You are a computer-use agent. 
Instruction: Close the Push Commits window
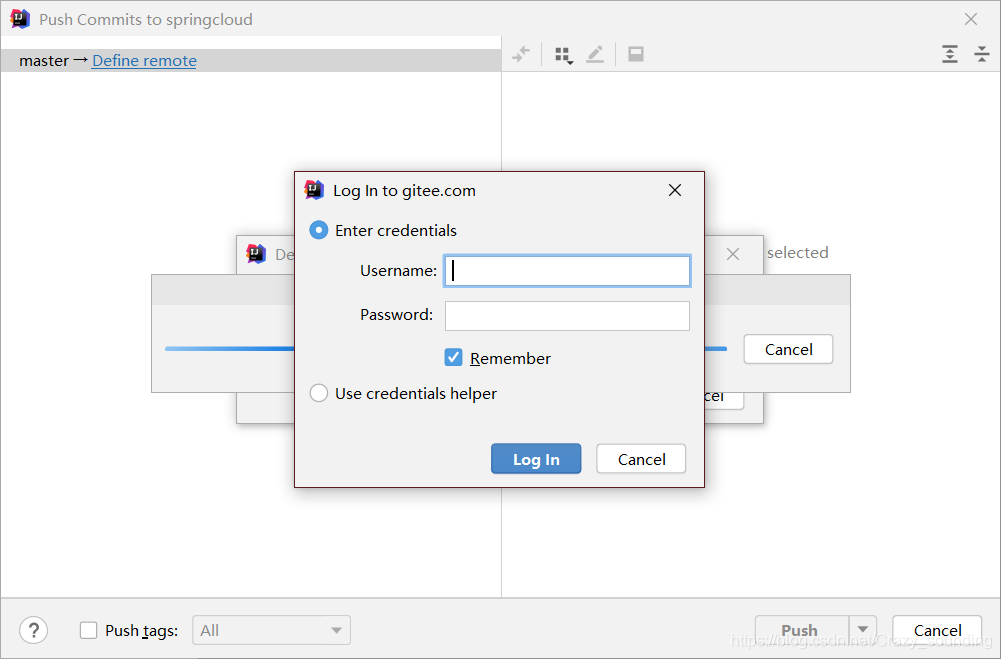[971, 19]
